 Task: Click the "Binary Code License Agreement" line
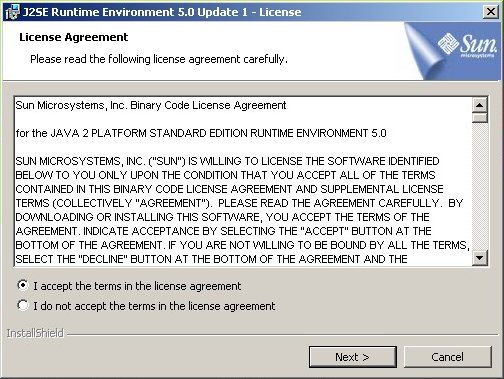151,105
